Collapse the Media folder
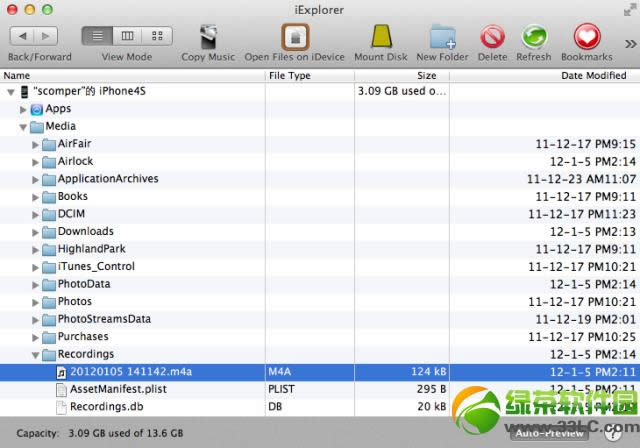Screen dimensions: 640x448 (23, 127)
